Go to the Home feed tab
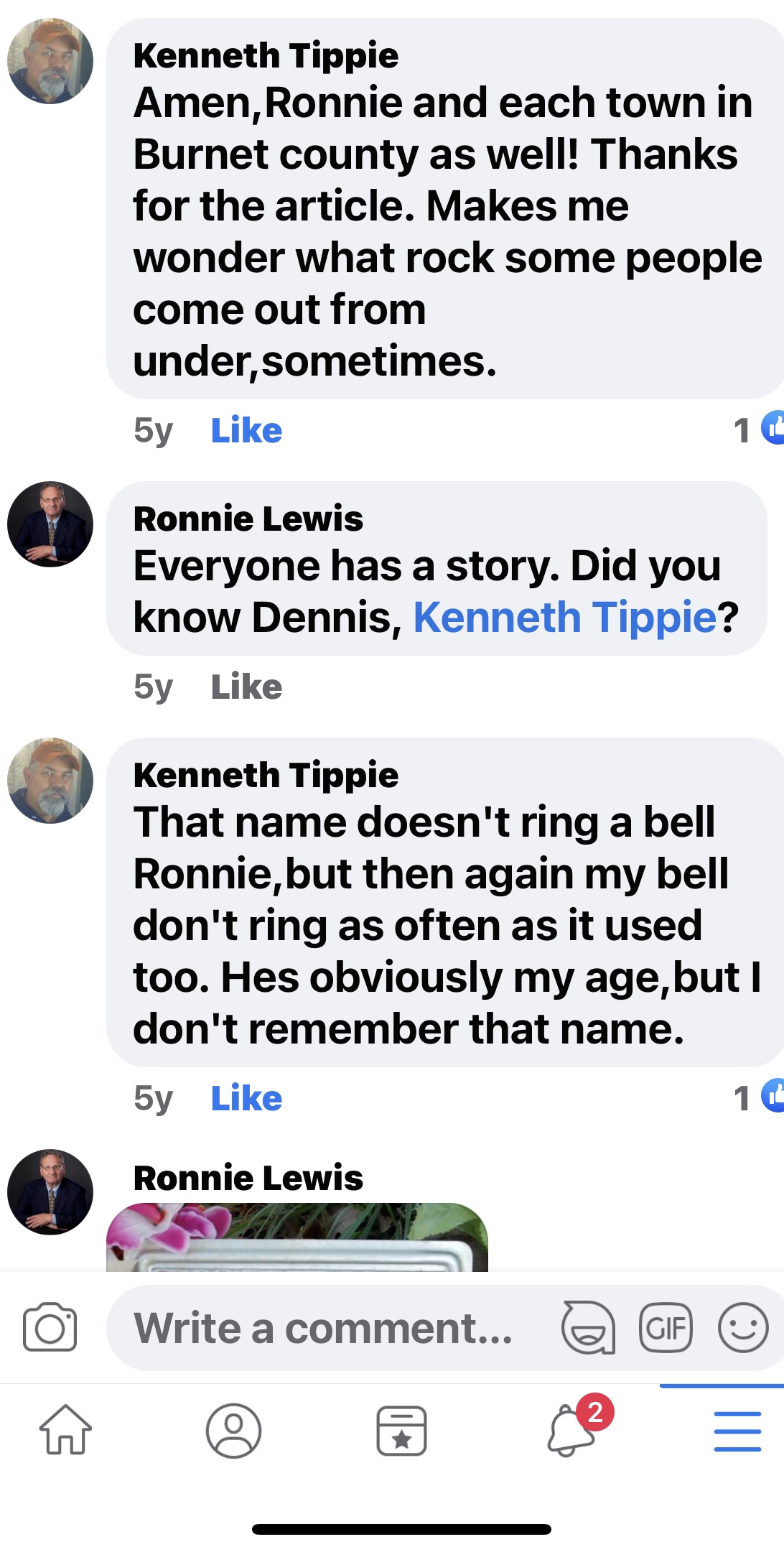 click(x=65, y=1430)
